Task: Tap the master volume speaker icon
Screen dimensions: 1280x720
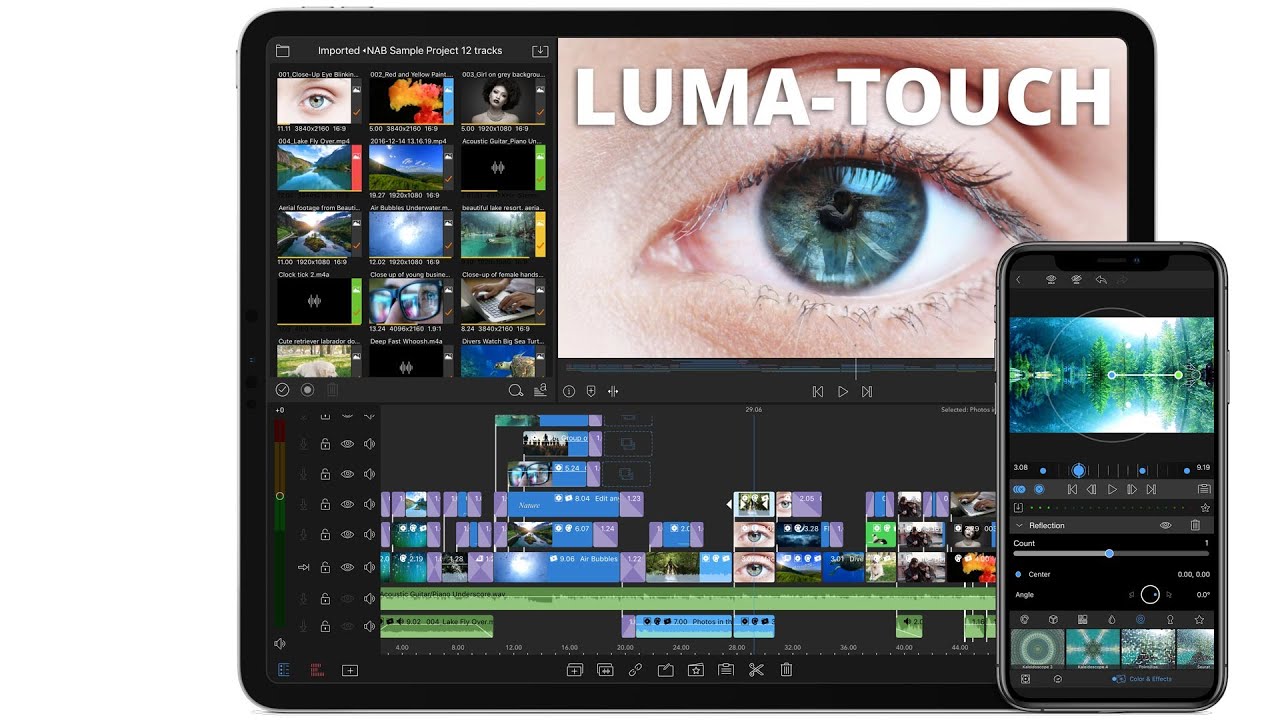Action: pyautogui.click(x=280, y=644)
